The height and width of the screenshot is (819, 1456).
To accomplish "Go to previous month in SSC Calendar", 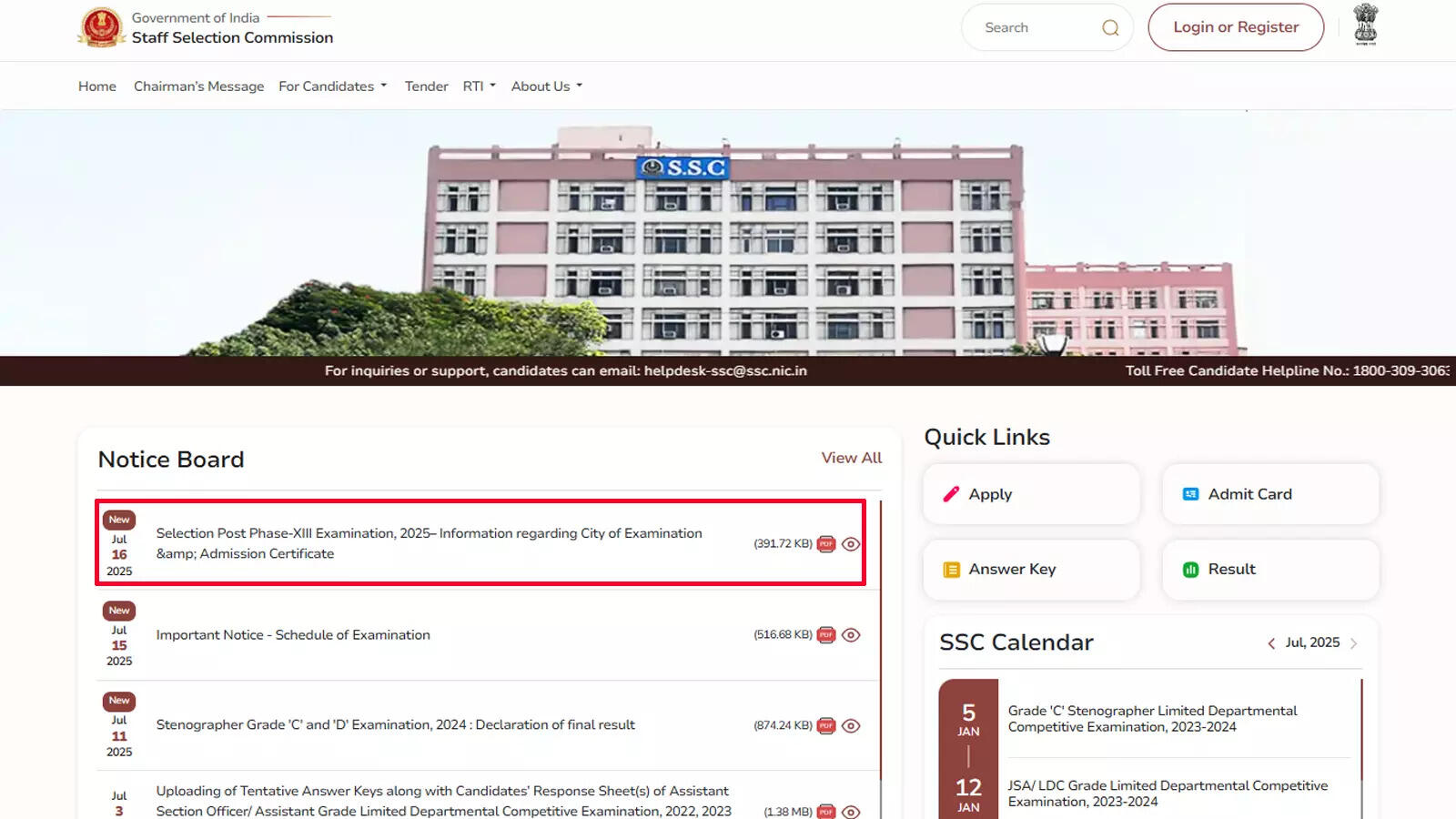I will point(1271,643).
